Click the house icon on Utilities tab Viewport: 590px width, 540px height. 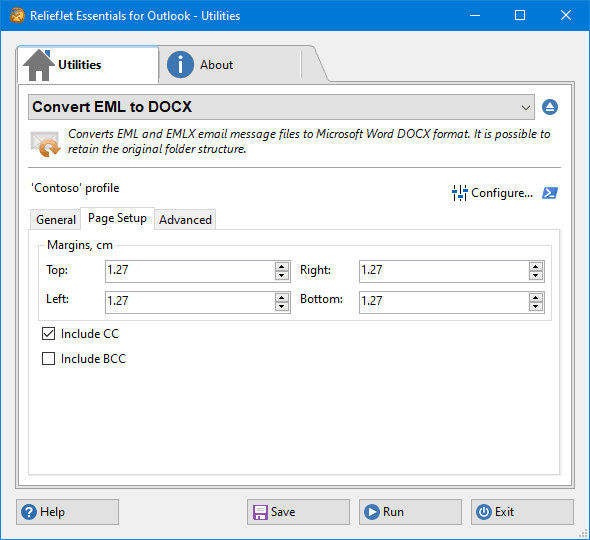pos(39,65)
